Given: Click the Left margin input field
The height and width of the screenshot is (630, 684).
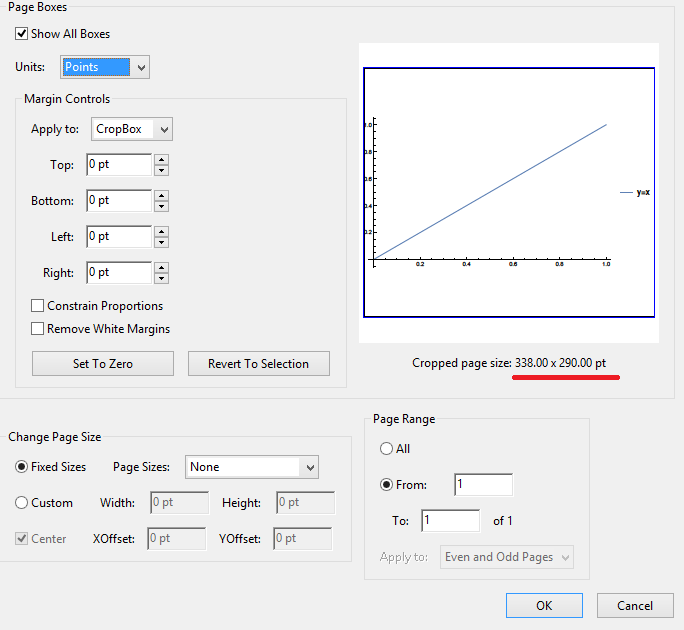Looking at the screenshot, I should tap(119, 236).
